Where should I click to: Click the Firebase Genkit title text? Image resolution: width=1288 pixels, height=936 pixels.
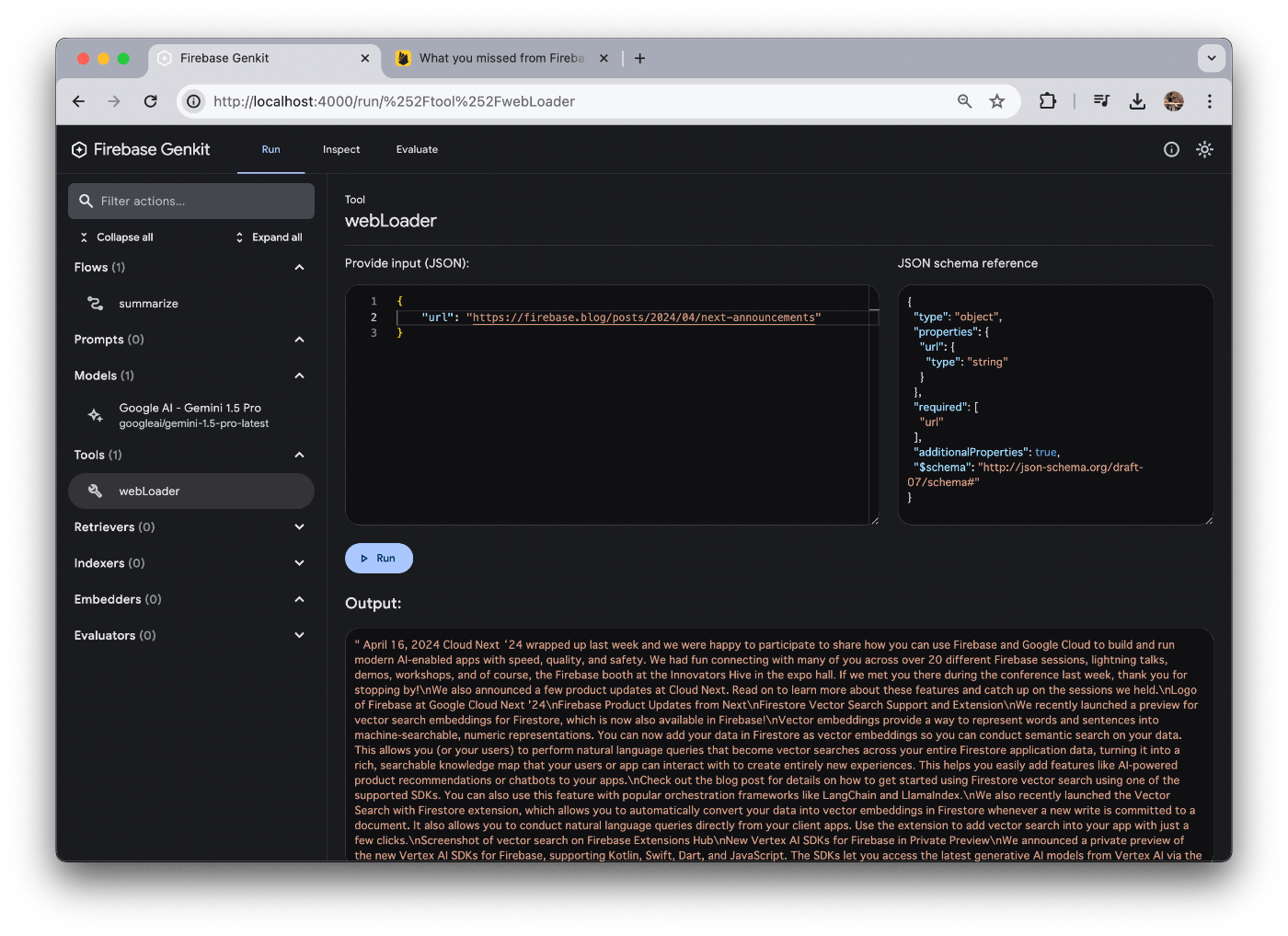tap(152, 150)
